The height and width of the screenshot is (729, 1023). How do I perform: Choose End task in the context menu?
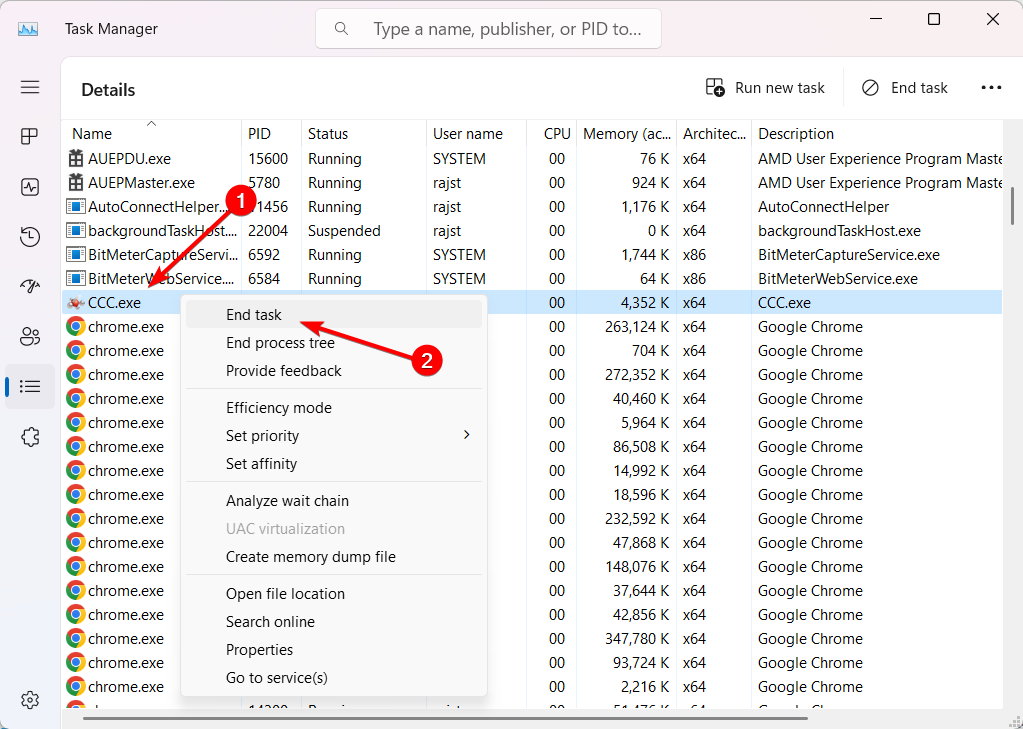click(334, 315)
